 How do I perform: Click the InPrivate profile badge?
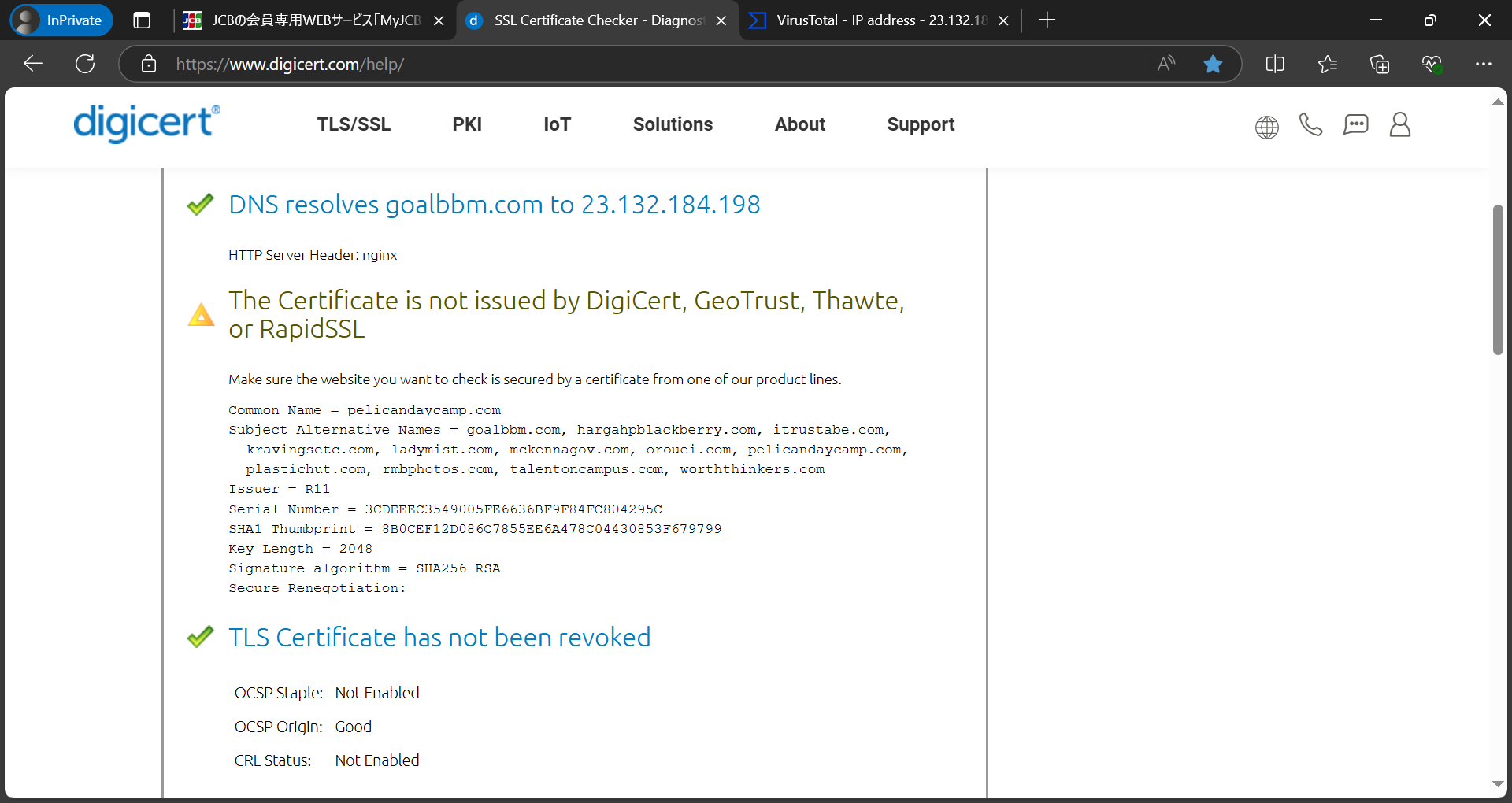pyautogui.click(x=61, y=20)
